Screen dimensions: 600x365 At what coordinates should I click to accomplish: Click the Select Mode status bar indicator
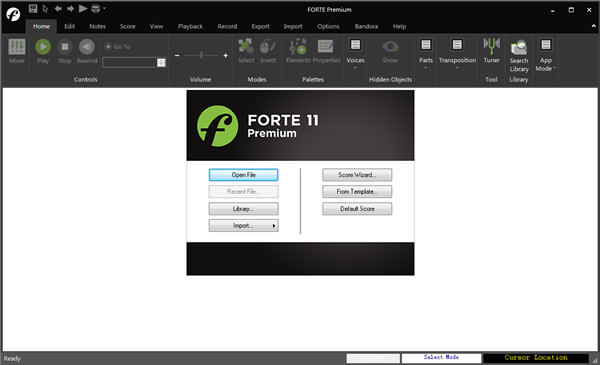pyautogui.click(x=441, y=358)
